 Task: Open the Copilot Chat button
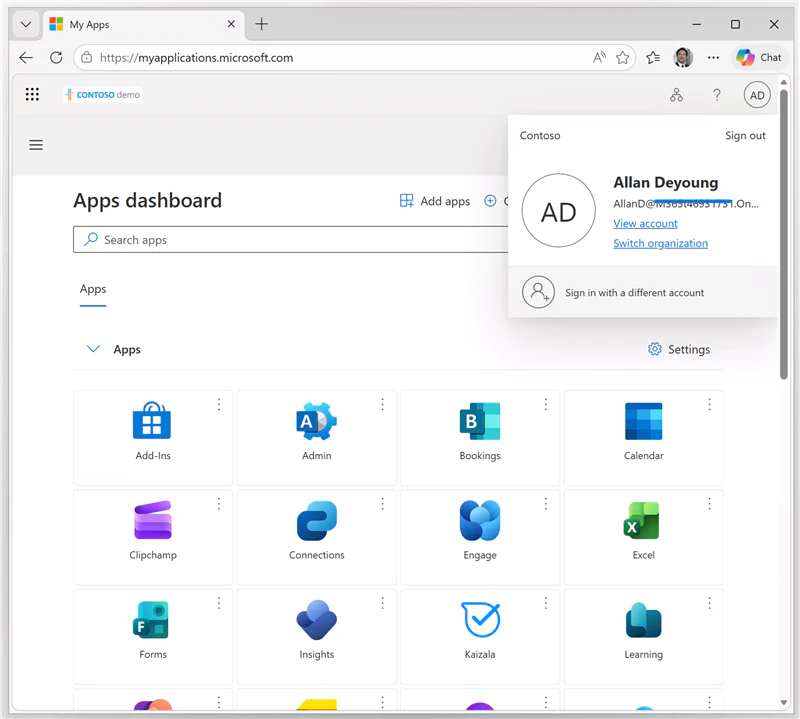(x=759, y=58)
